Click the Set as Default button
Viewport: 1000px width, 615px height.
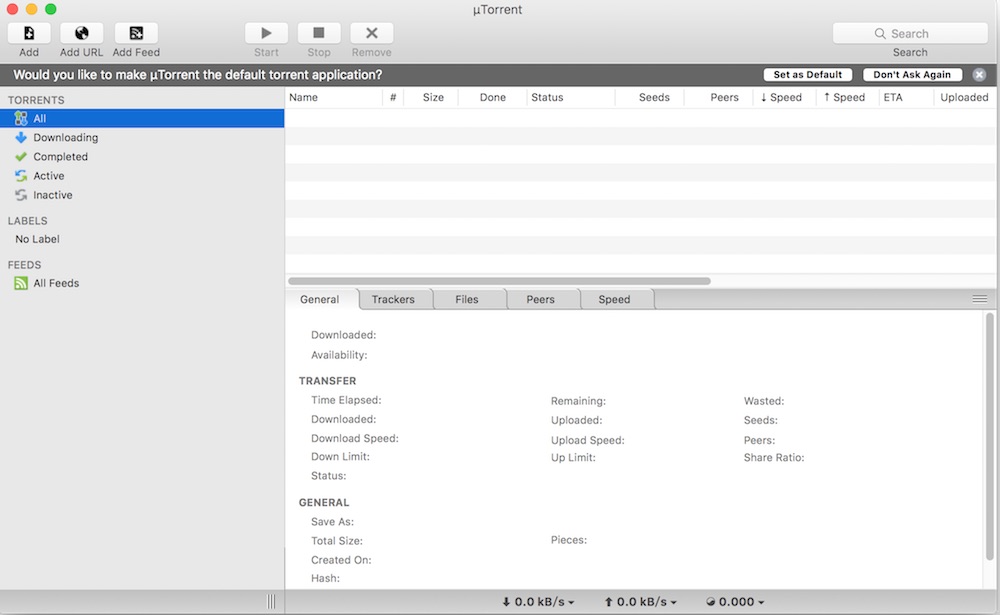(807, 75)
